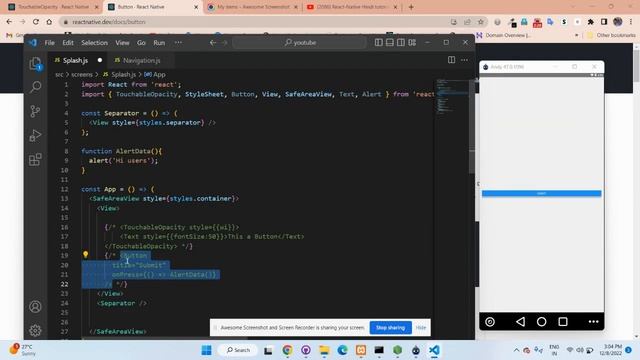Switch to the Navigation.js editor tab
Image resolution: width=640 pixels, height=360 pixels.
(x=141, y=60)
